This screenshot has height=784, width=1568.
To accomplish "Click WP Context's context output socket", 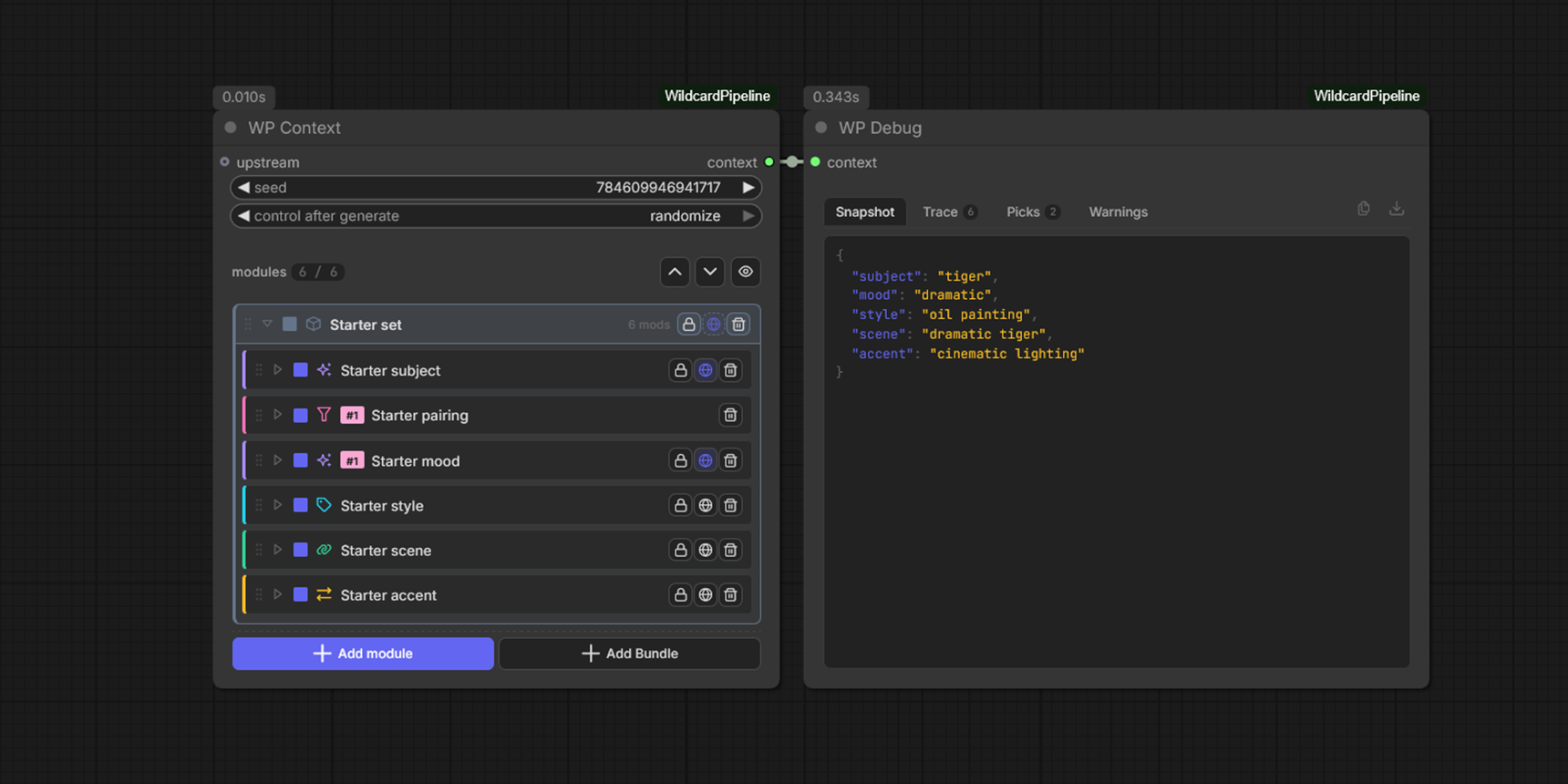I will point(769,162).
